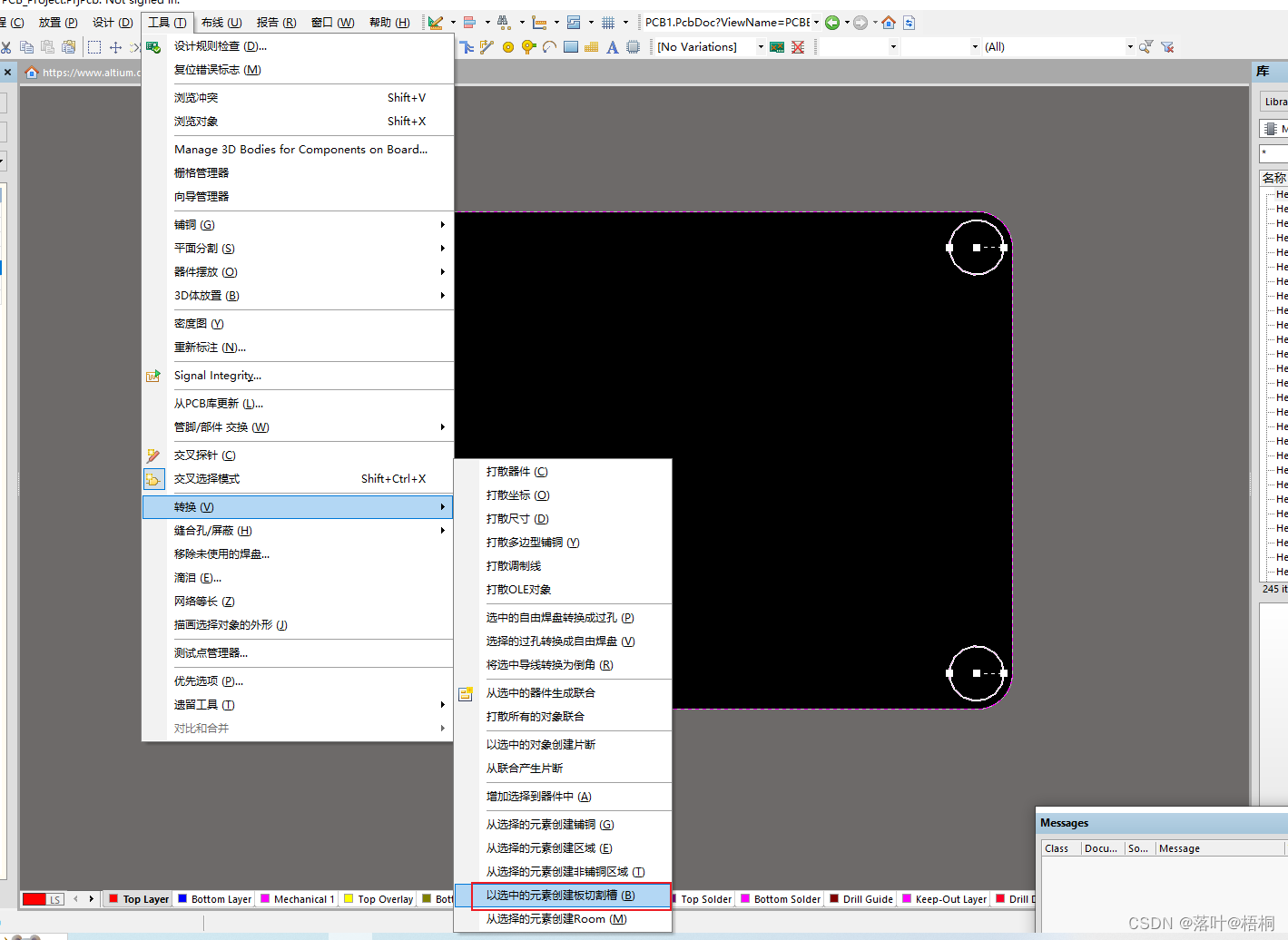1288x940 pixels.
Task: Select the rectangular selection tool icon
Action: [x=94, y=47]
